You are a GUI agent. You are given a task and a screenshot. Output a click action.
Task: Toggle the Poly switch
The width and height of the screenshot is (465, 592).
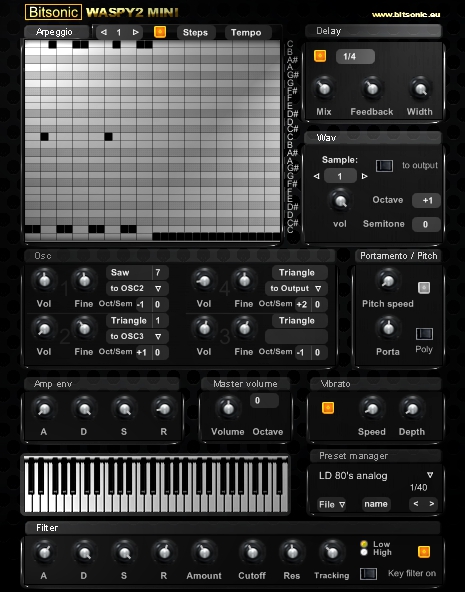point(424,334)
